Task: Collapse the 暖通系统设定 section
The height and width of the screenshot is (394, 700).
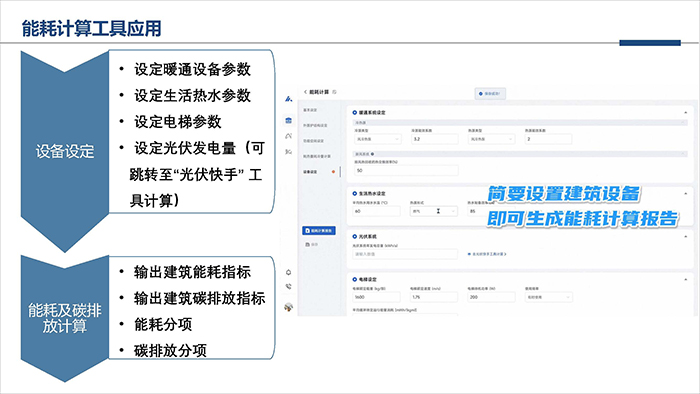Action: point(686,112)
